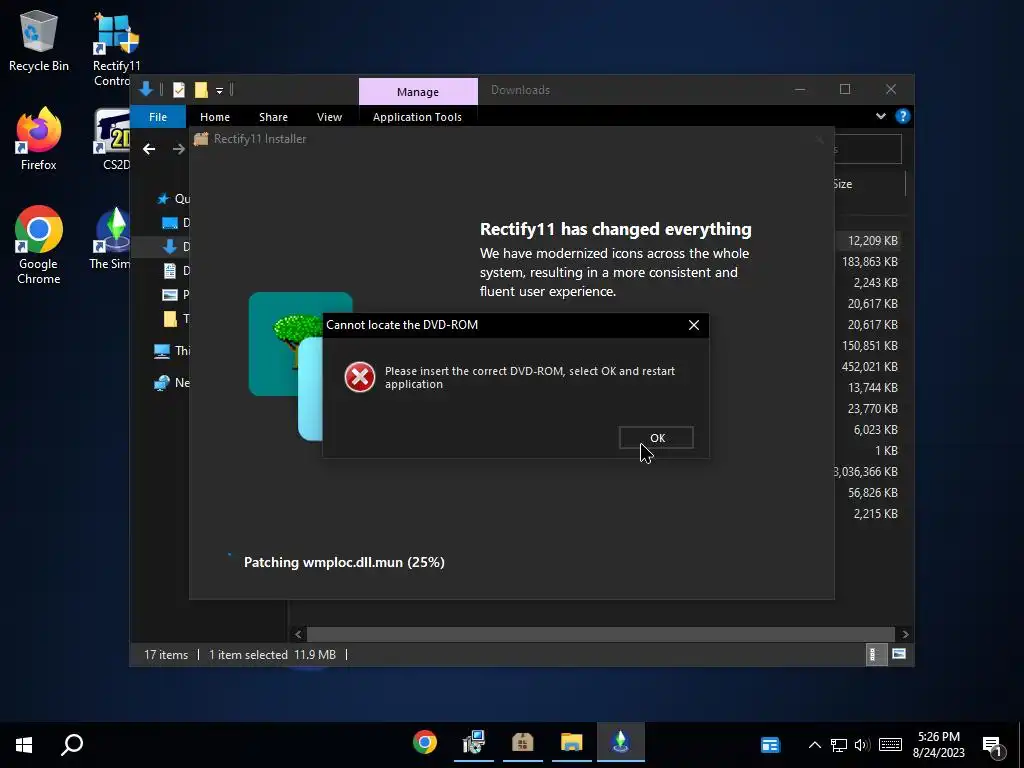
Task: Launch Firefox from the desktop
Action: click(39, 139)
